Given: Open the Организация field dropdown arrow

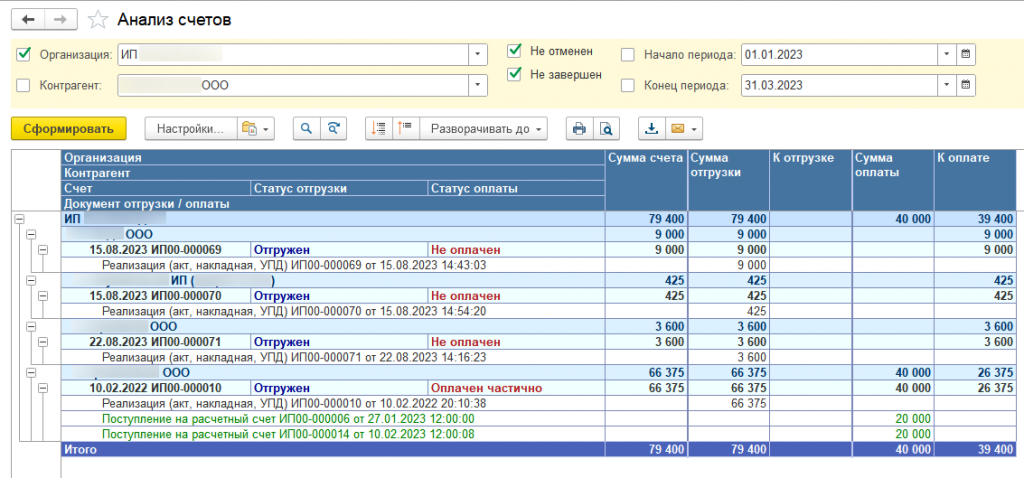Looking at the screenshot, I should 478,55.
